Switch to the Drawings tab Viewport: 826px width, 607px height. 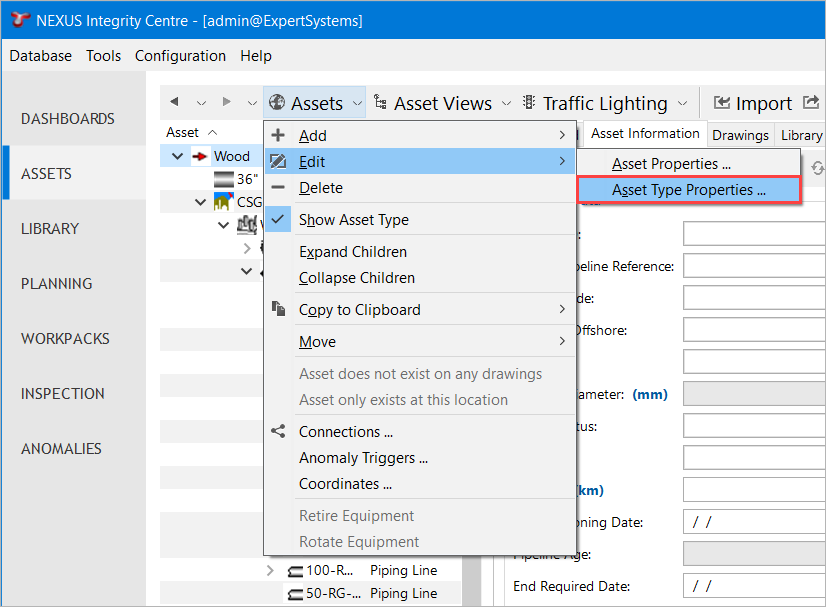point(740,135)
